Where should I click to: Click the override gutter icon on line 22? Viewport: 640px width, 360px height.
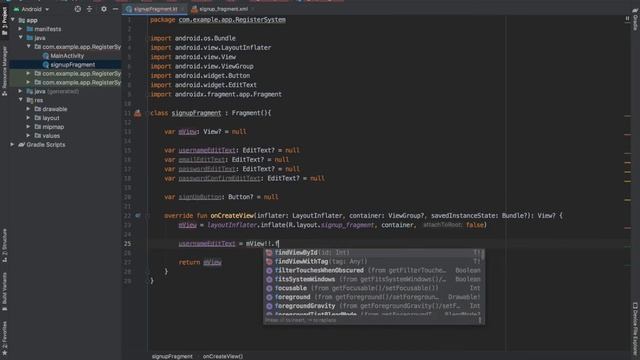tap(138, 215)
